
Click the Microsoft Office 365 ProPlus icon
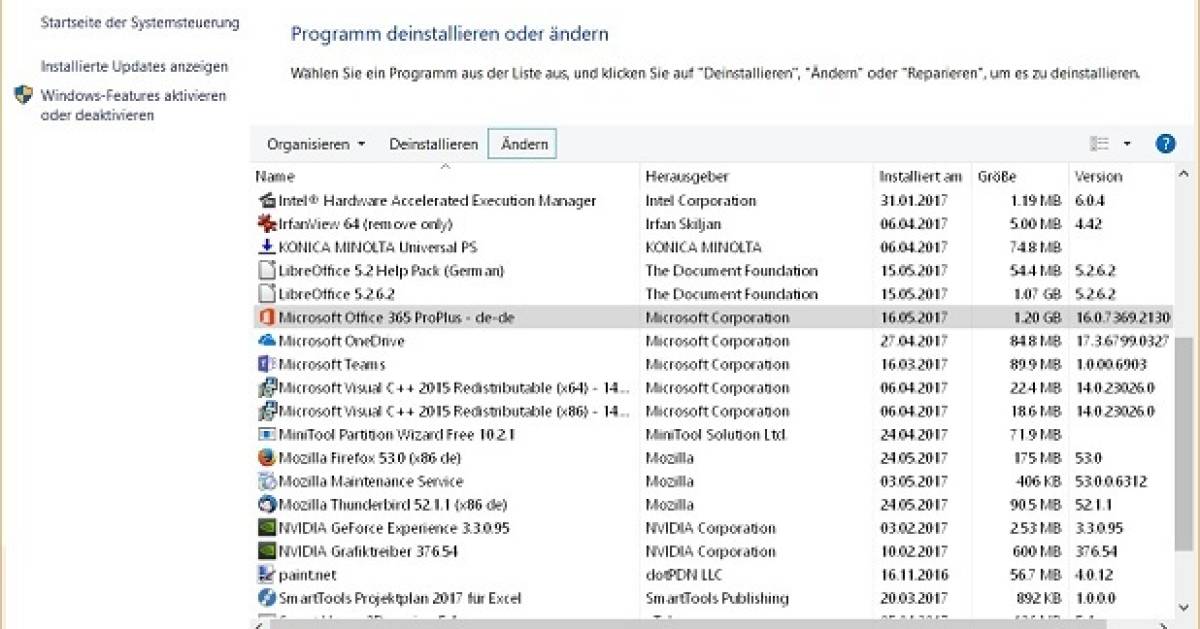pyautogui.click(x=266, y=317)
